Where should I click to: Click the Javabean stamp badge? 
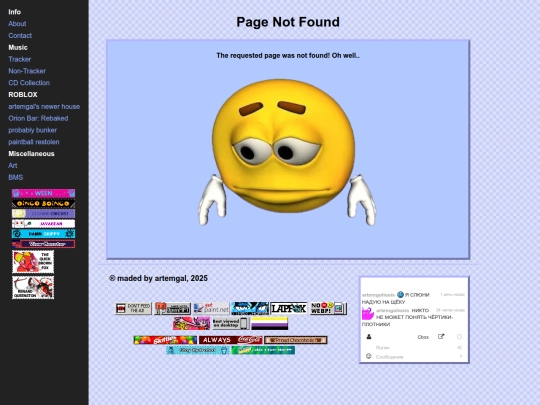pos(43,224)
